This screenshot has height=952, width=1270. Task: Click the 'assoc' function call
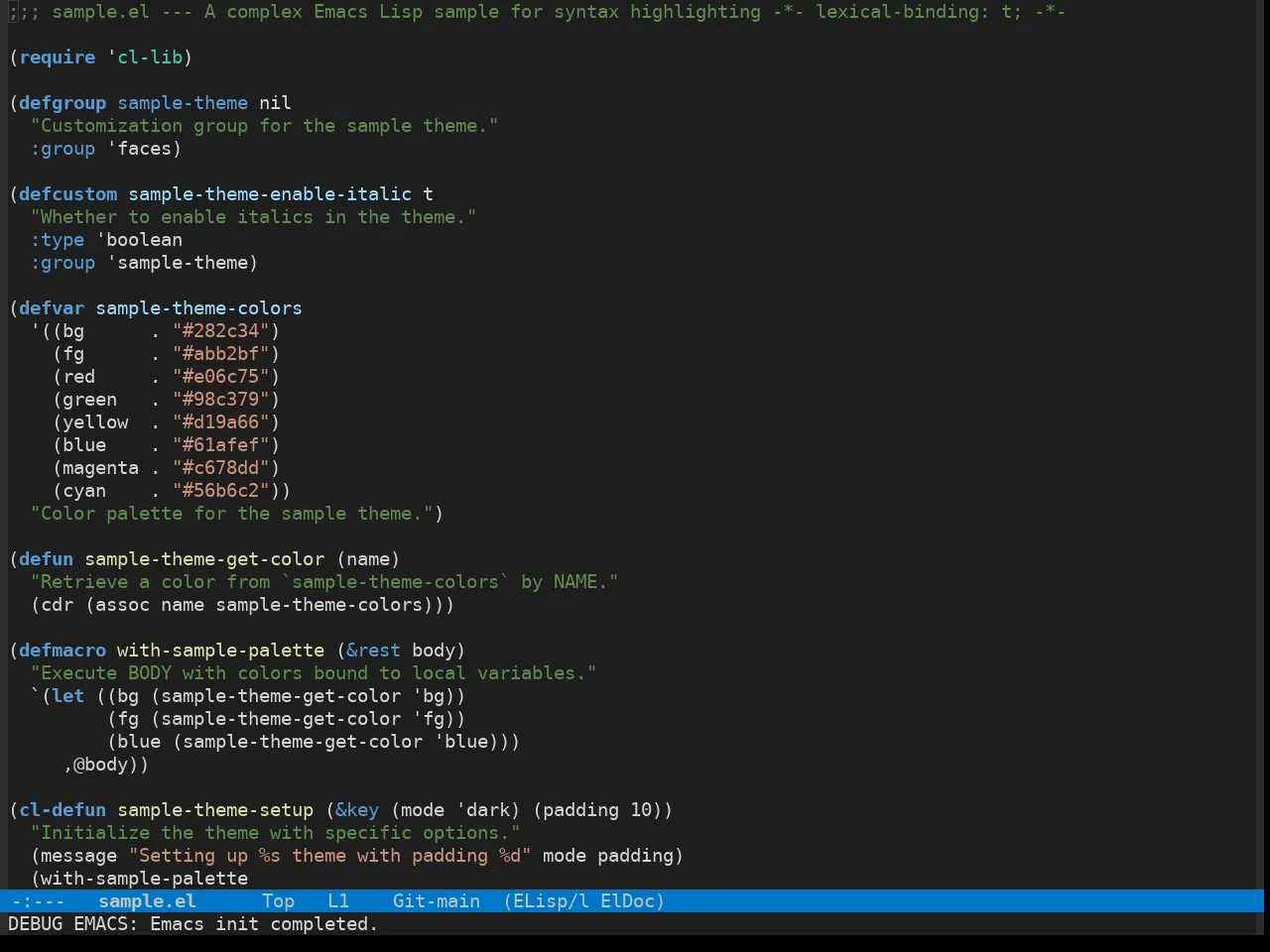click(x=123, y=604)
